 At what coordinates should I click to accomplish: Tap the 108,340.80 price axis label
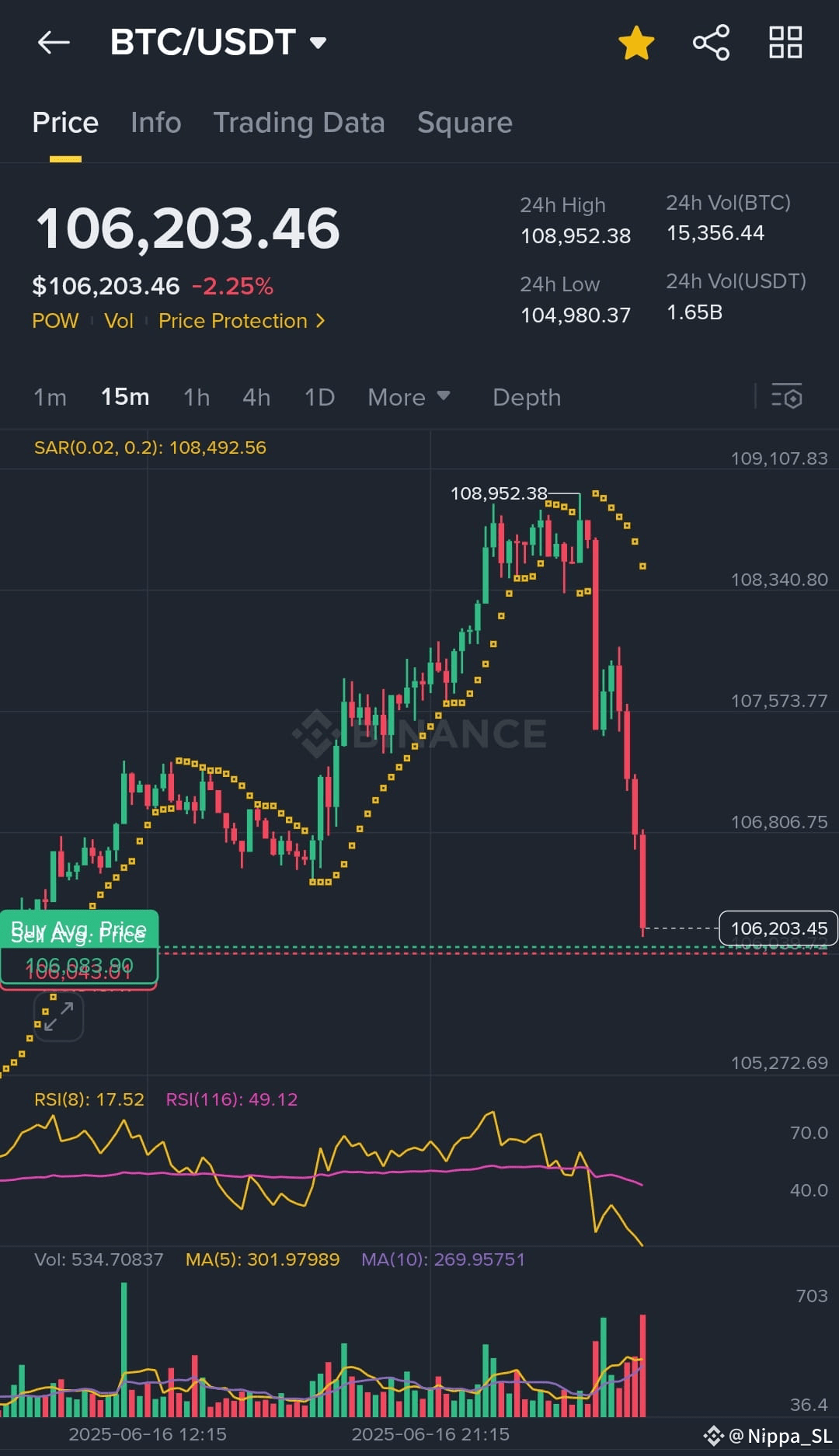(x=779, y=580)
